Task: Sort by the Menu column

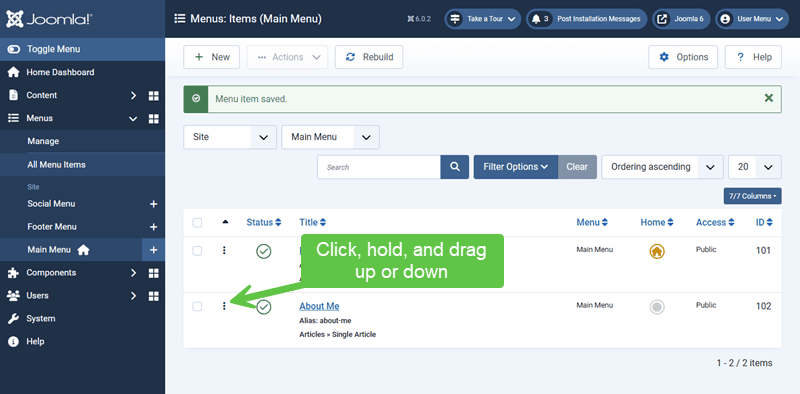Action: click(592, 223)
